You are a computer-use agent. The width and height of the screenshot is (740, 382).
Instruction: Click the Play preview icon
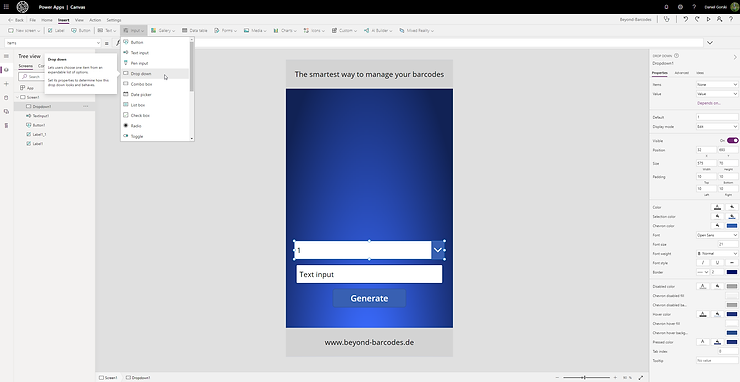708,19
